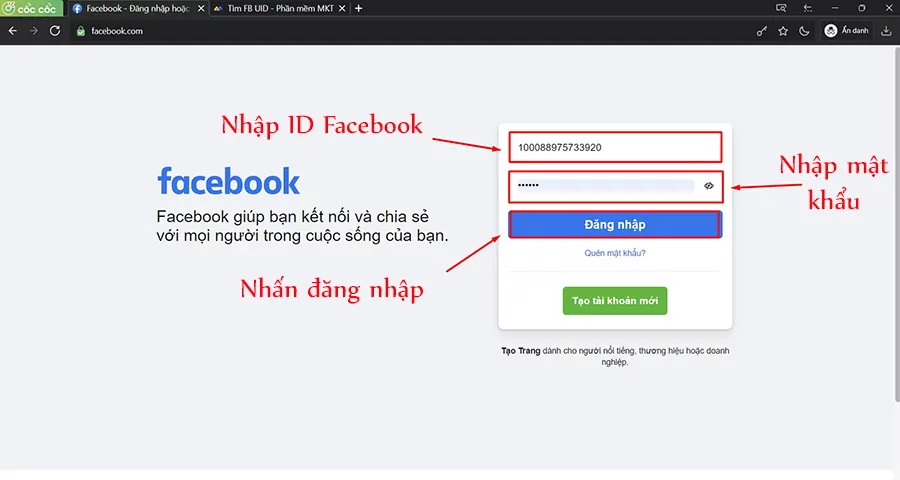Go back with the back arrow
Screen dimensions: 900x480
click(x=13, y=31)
